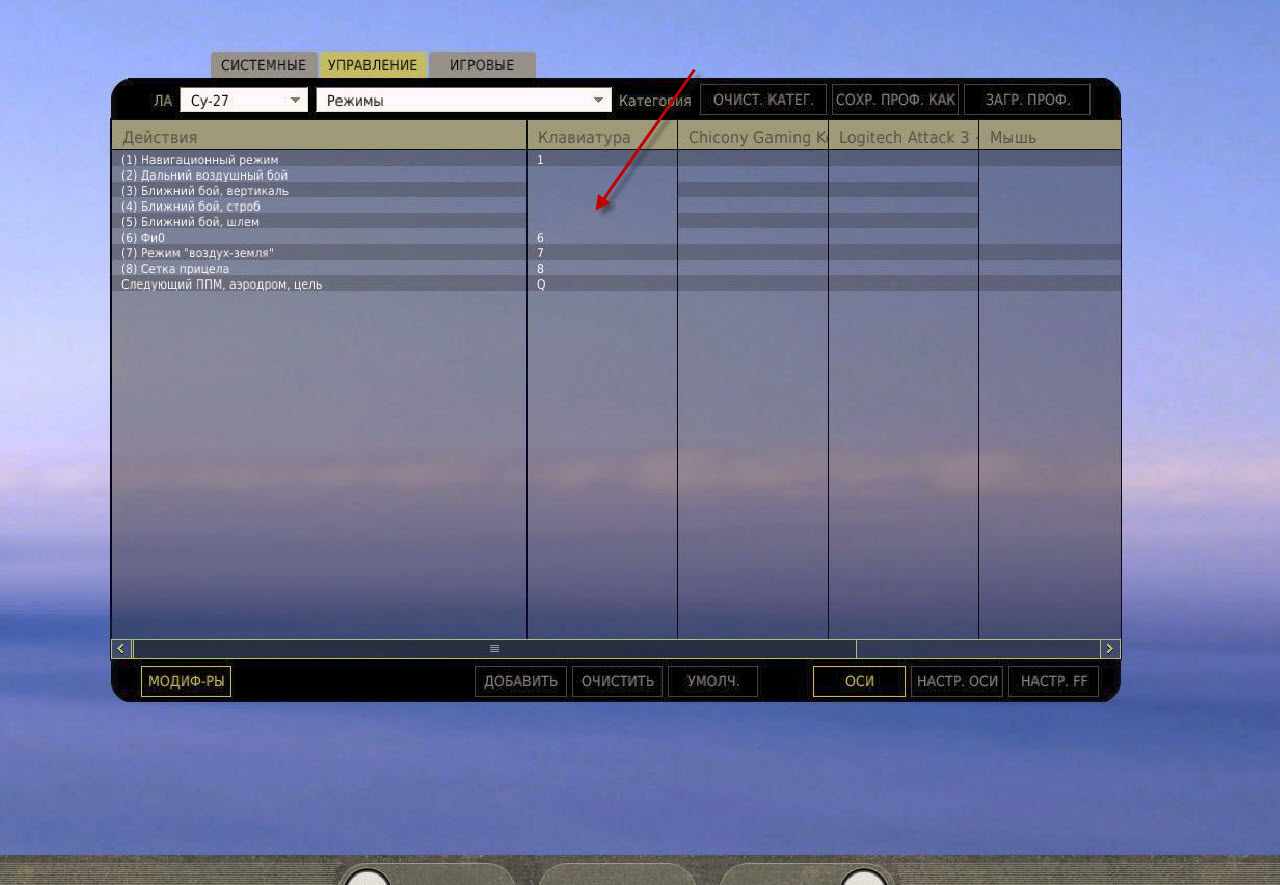Select row (8) Сетка прицела
1280x885 pixels.
pos(319,269)
